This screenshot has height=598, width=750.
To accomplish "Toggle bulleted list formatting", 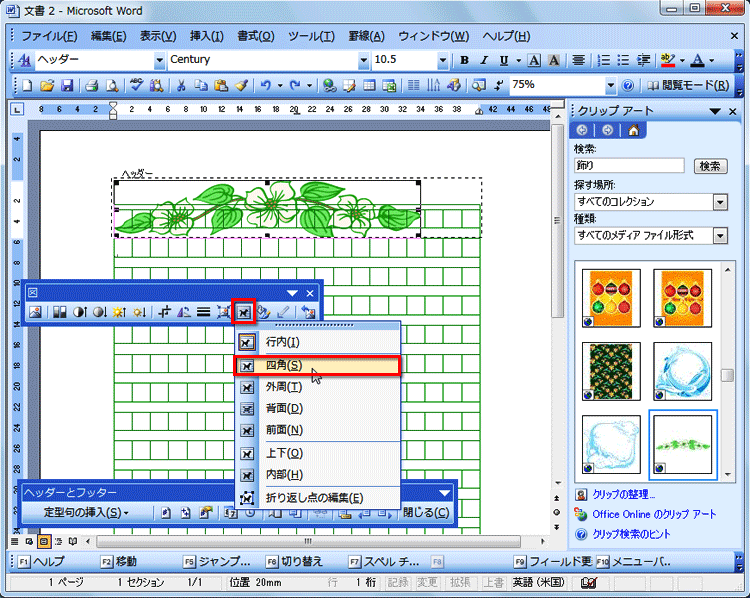I will [623, 60].
